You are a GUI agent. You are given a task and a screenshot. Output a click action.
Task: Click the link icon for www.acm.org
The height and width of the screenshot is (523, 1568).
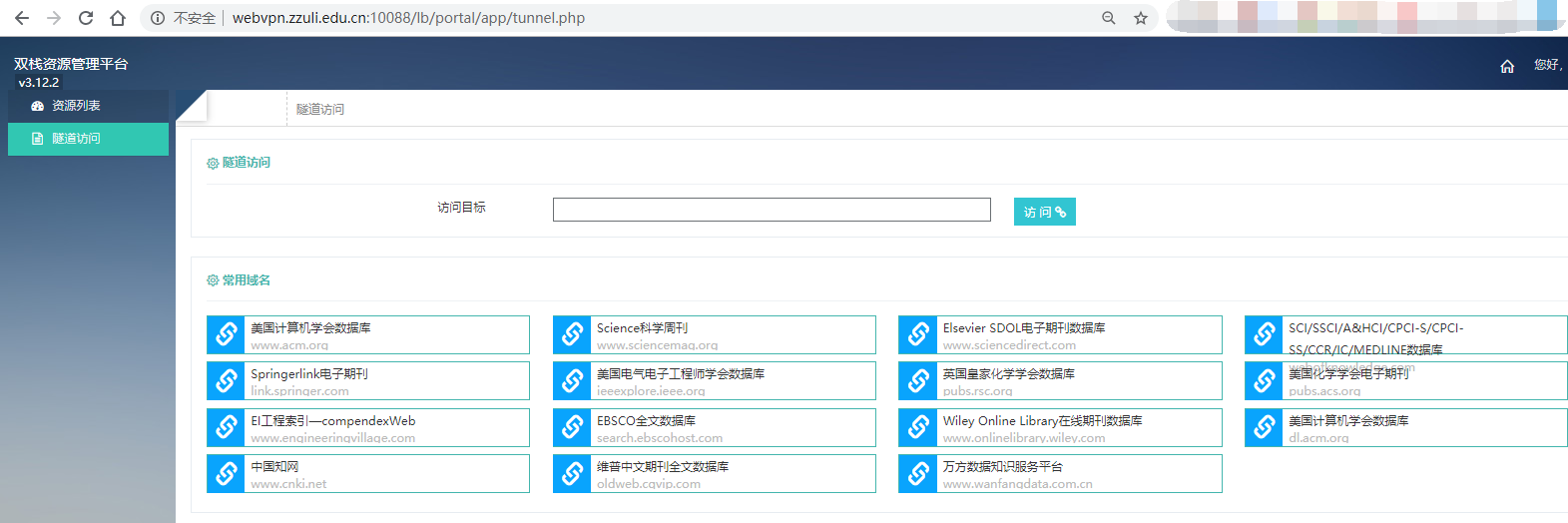(x=227, y=334)
